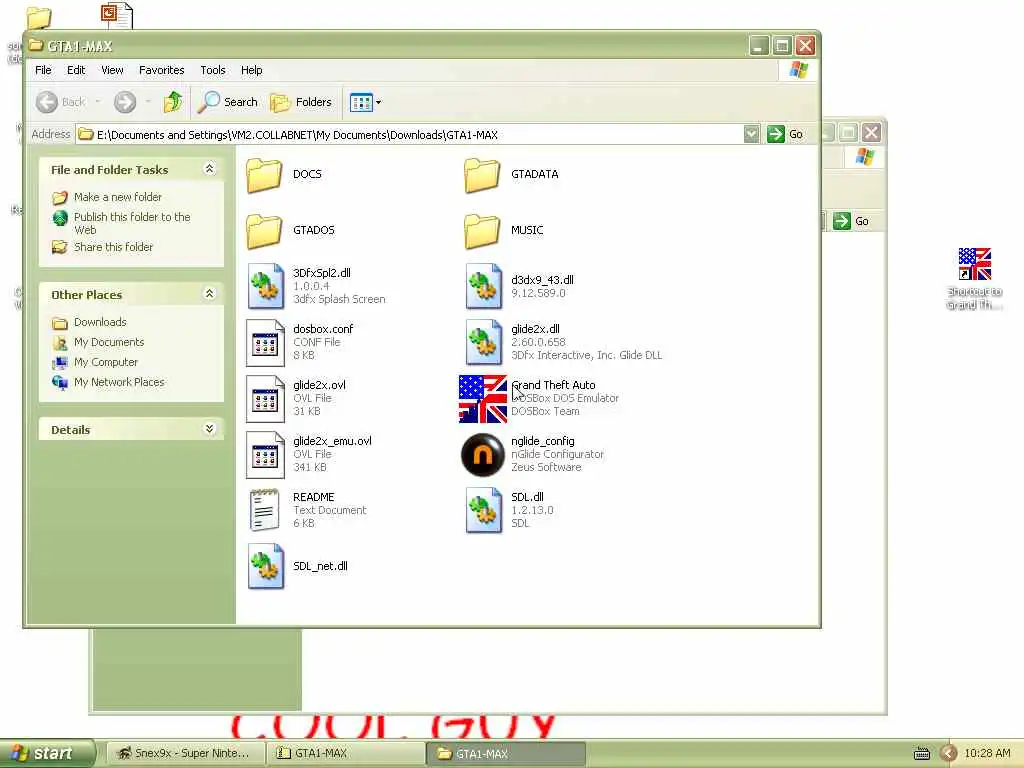Select the Grand Theft Auto flag icon

tap(483, 398)
